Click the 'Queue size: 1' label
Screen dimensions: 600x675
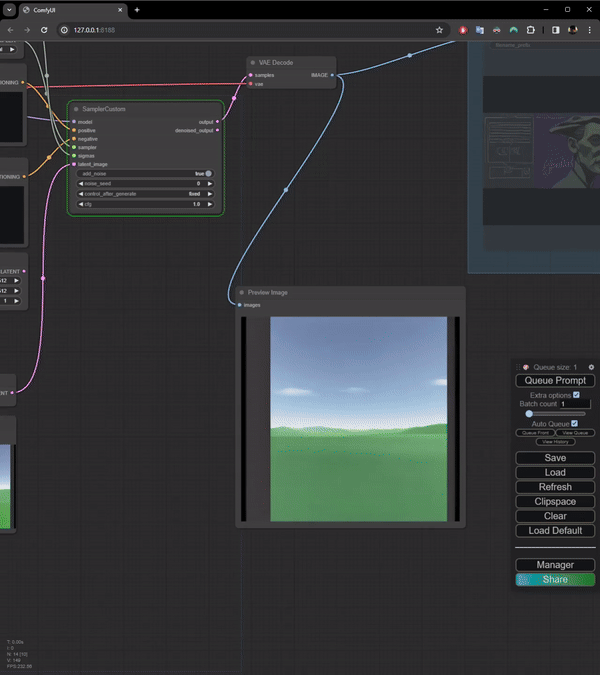tap(555, 367)
